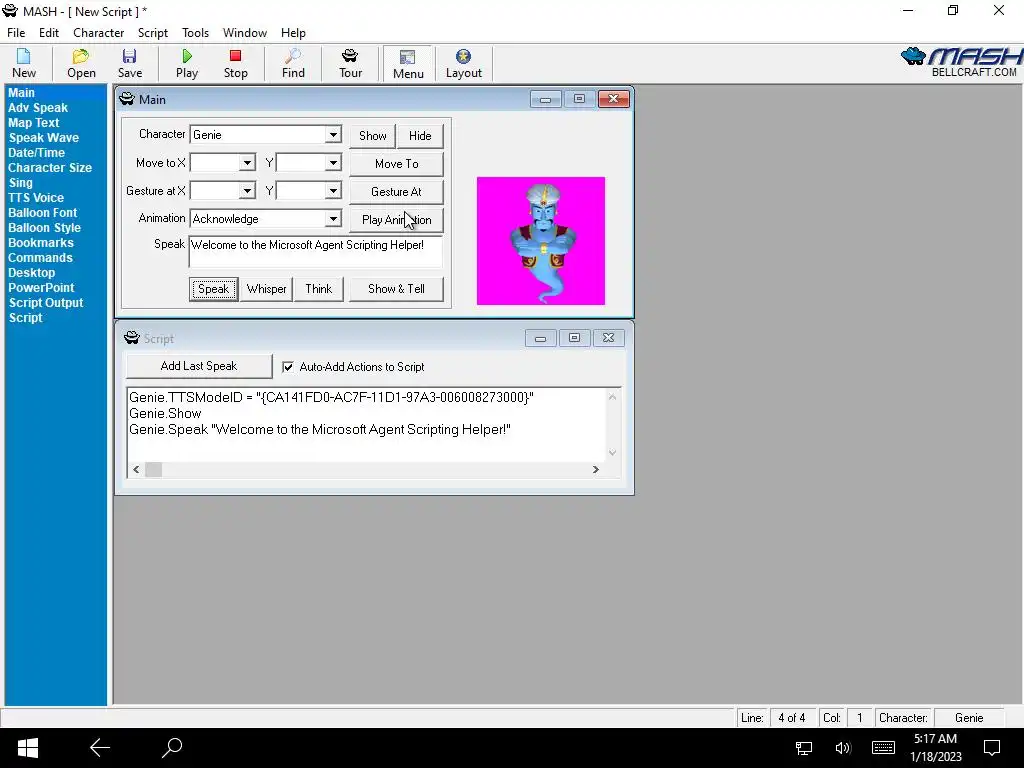The width and height of the screenshot is (1024, 768).
Task: Select PowerPoint in sidebar
Action: (41, 288)
